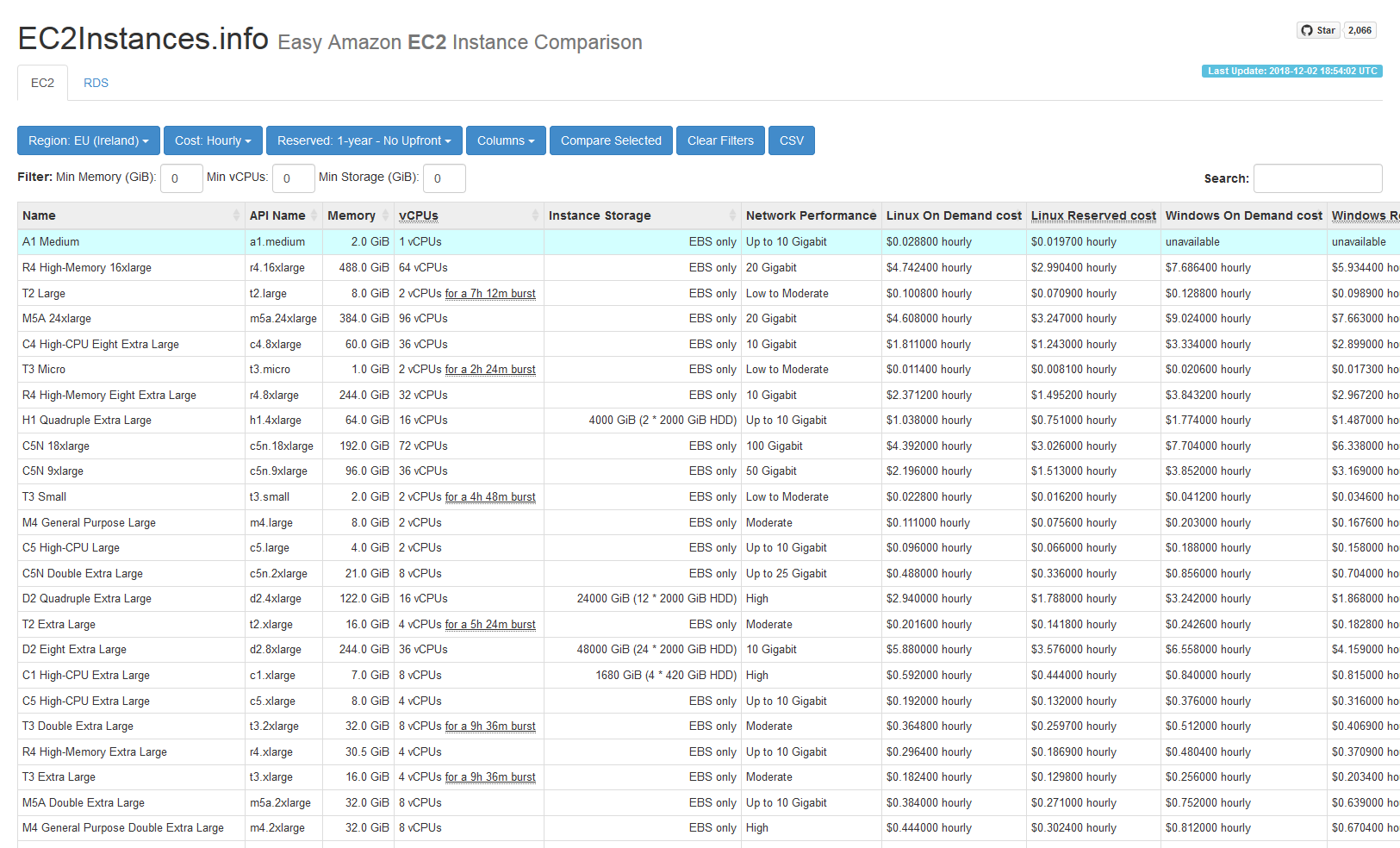This screenshot has width=1400, height=848.
Task: Sort by vCPUs column sort arrows
Action: coord(535,215)
